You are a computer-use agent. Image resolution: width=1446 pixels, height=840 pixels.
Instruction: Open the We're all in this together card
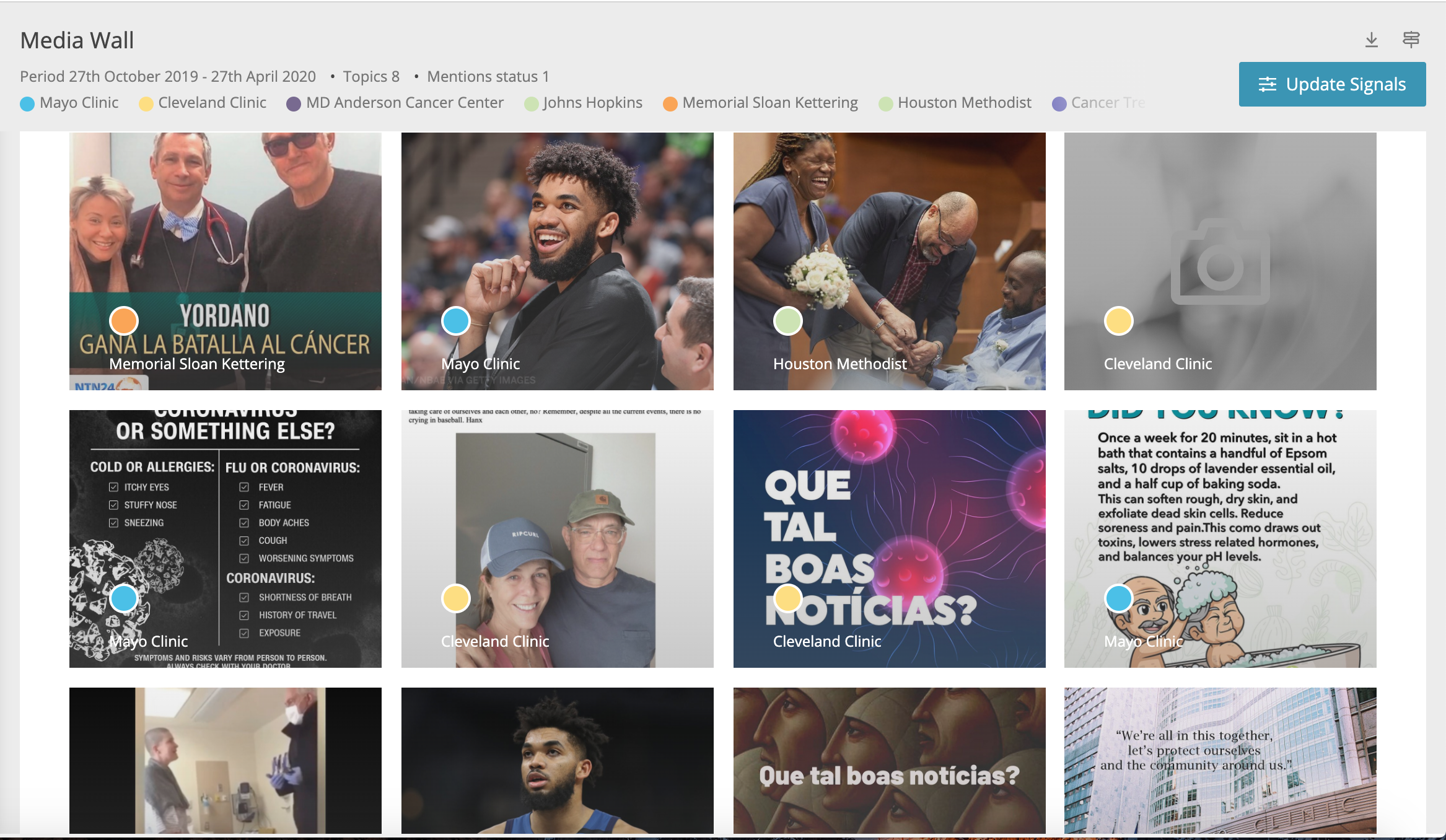(x=1220, y=761)
